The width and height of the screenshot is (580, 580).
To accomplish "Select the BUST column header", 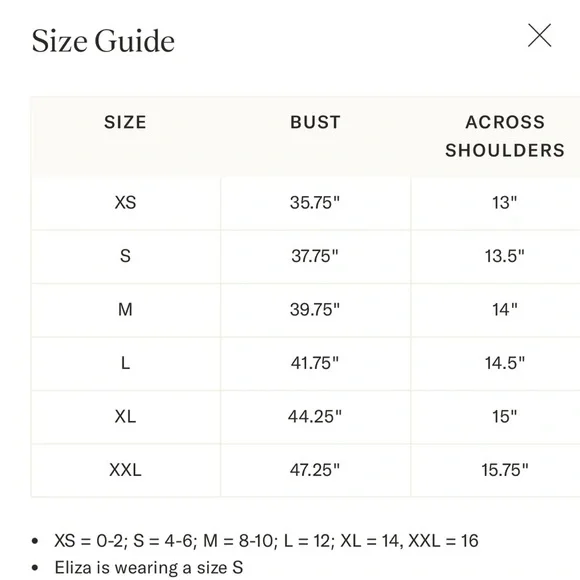I will 315,122.
